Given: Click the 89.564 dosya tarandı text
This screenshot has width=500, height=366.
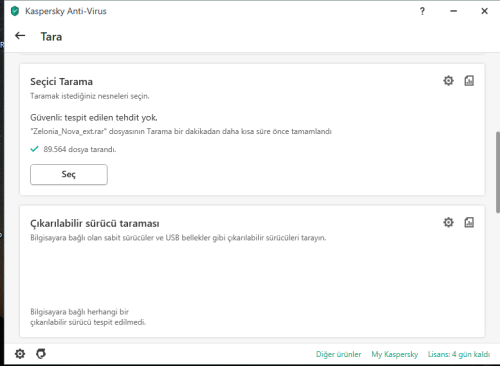Looking at the screenshot, I should 80,149.
